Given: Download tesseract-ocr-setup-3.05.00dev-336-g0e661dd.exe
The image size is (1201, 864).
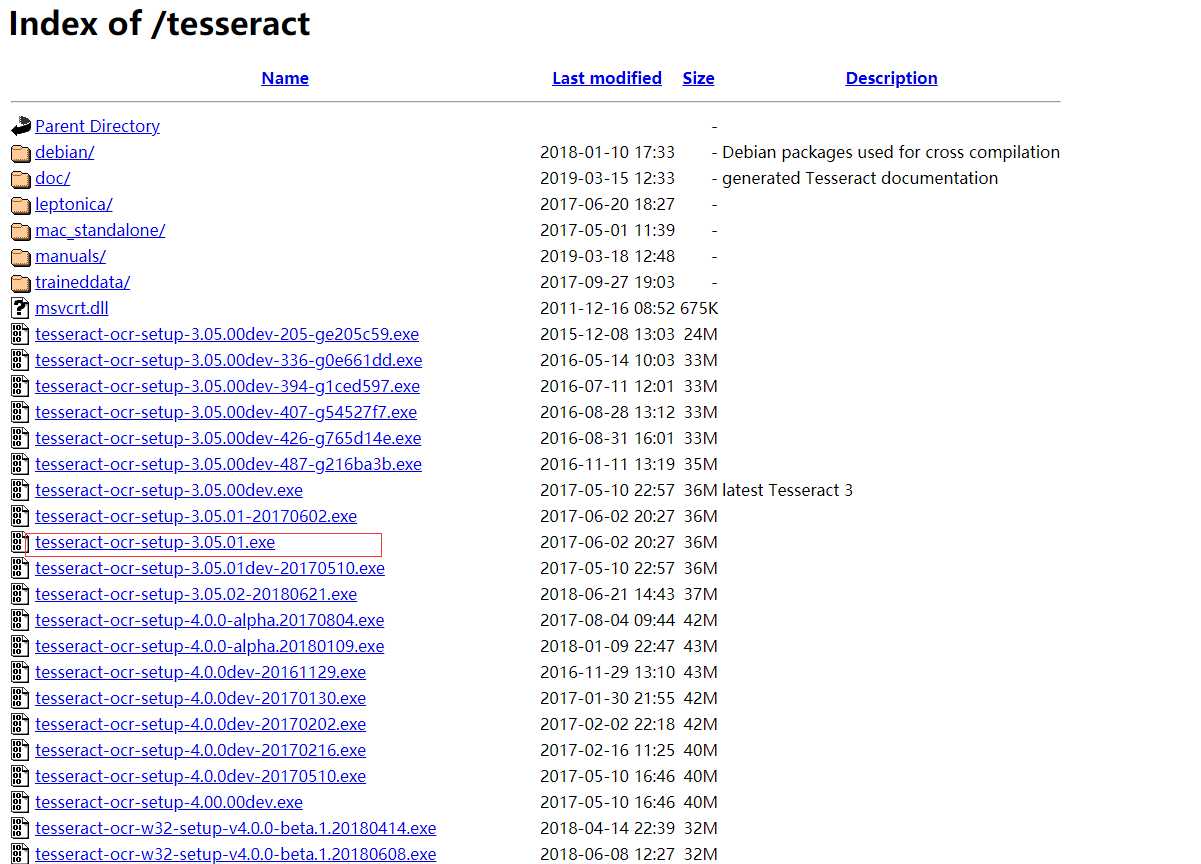Looking at the screenshot, I should (229, 360).
